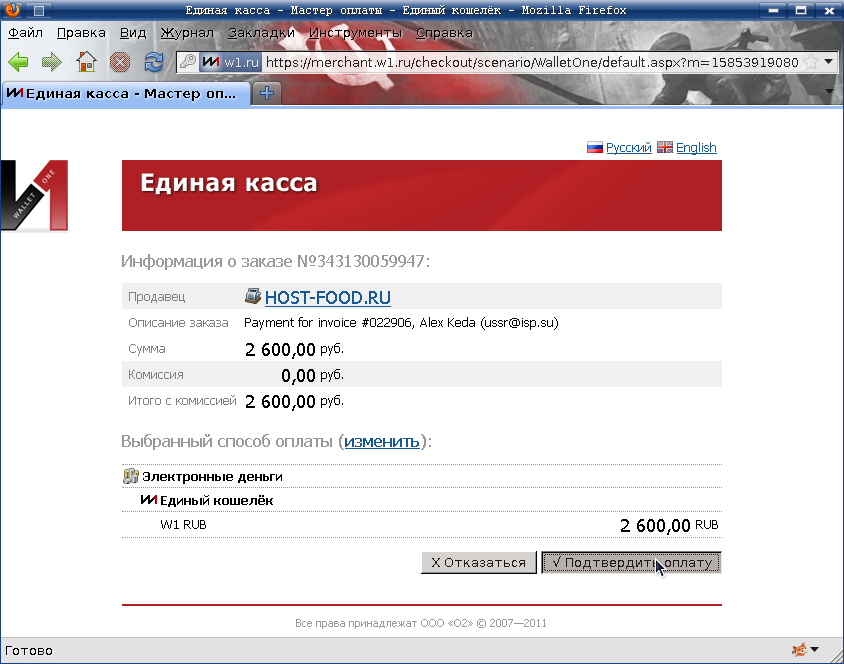Open a new tab with the plus button
This screenshot has width=844, height=664.
click(267, 94)
